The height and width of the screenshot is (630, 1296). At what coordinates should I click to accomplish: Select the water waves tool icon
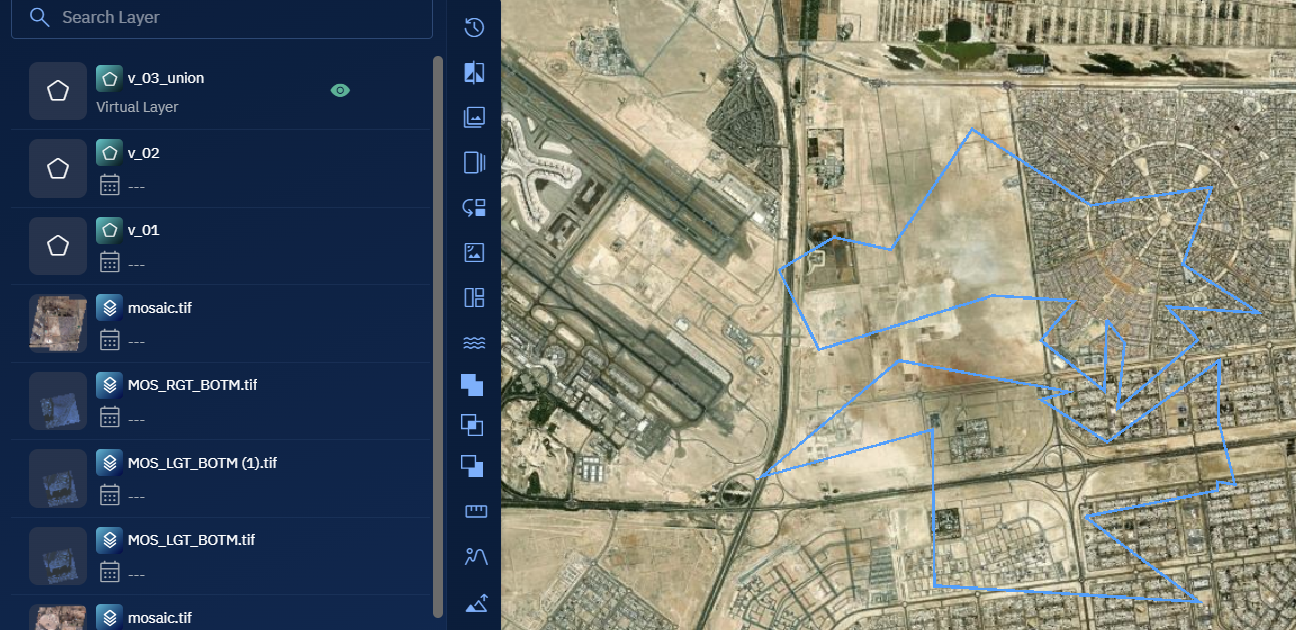[x=475, y=343]
